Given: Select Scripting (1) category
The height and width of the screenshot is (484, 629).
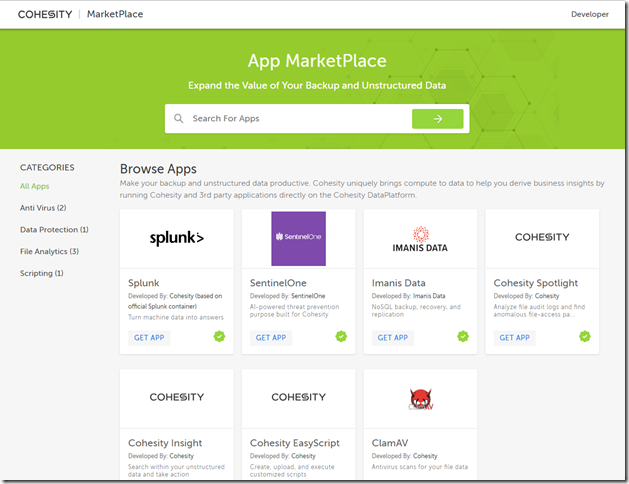Looking at the screenshot, I should (42, 273).
